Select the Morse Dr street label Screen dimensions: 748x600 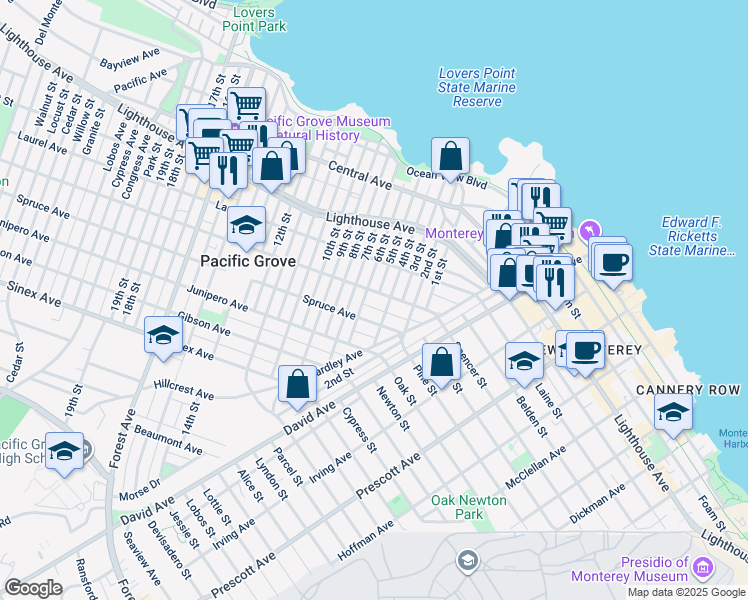click(140, 490)
